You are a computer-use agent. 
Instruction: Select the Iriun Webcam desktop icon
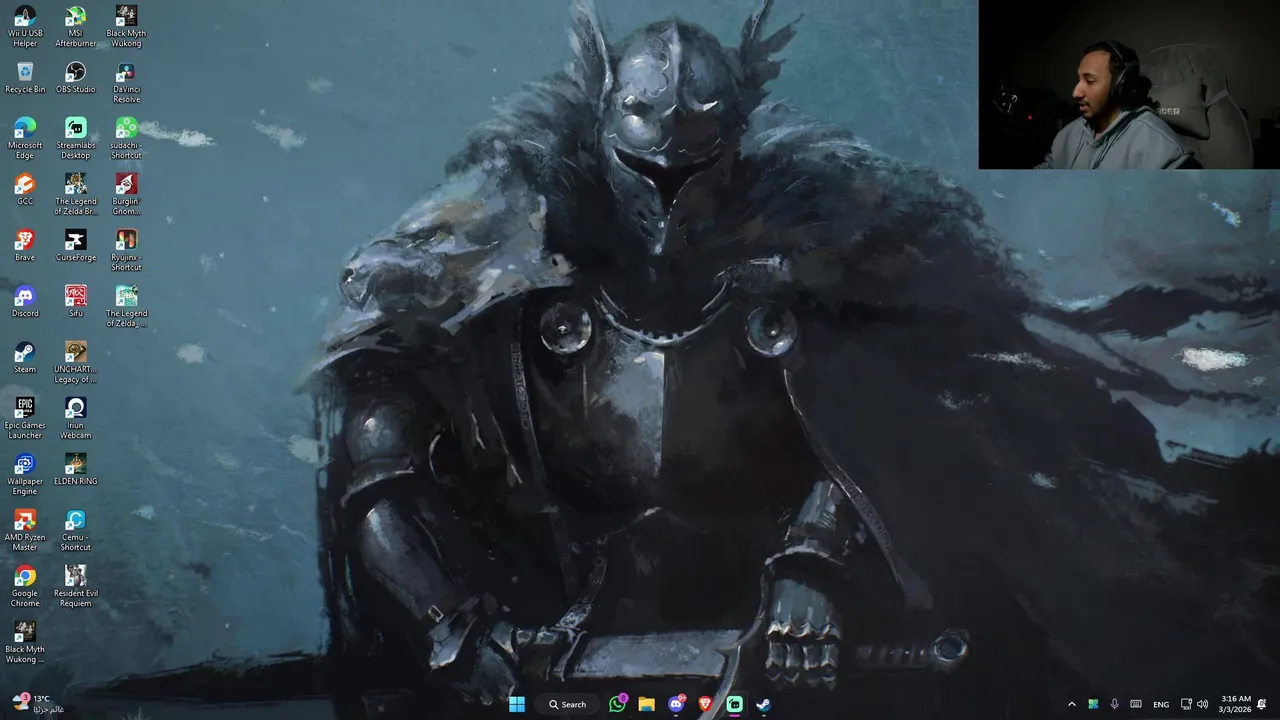(x=76, y=418)
